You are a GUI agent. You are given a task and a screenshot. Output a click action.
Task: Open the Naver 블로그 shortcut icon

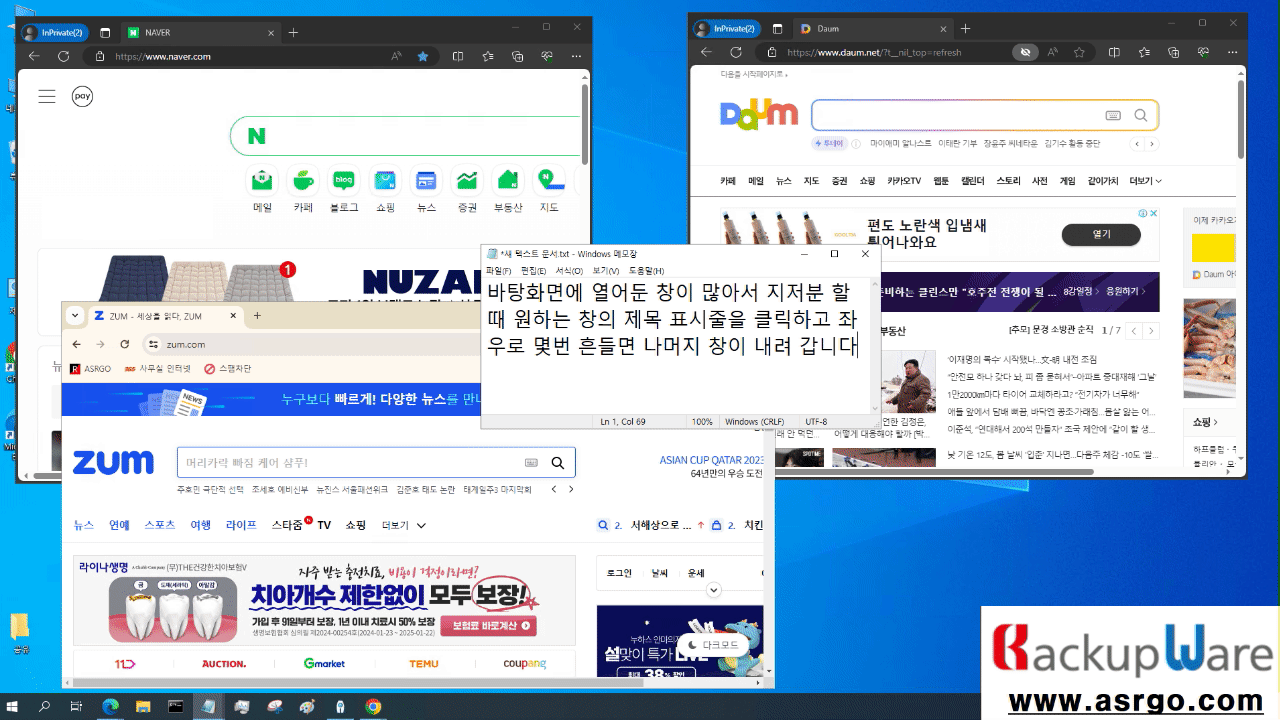[344, 181]
